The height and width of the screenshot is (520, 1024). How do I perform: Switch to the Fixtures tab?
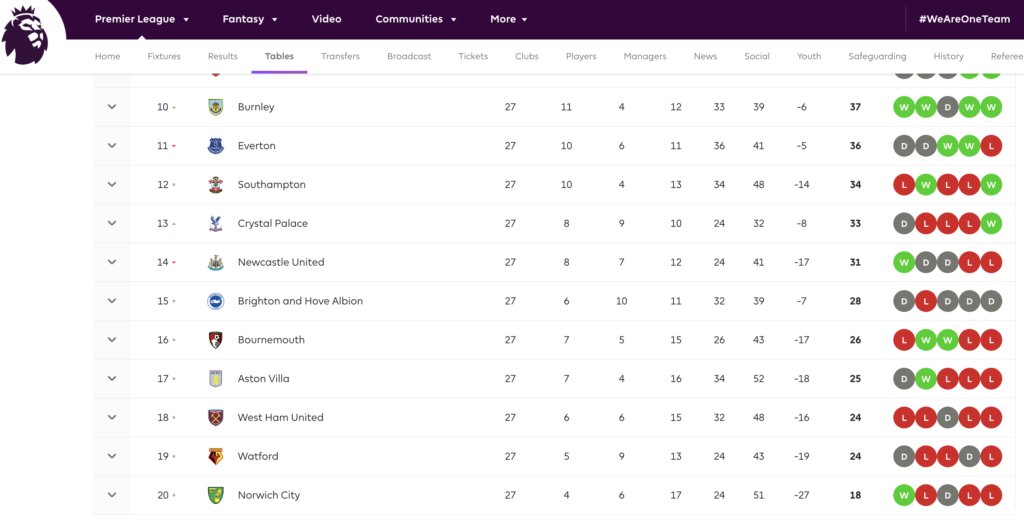[164, 56]
